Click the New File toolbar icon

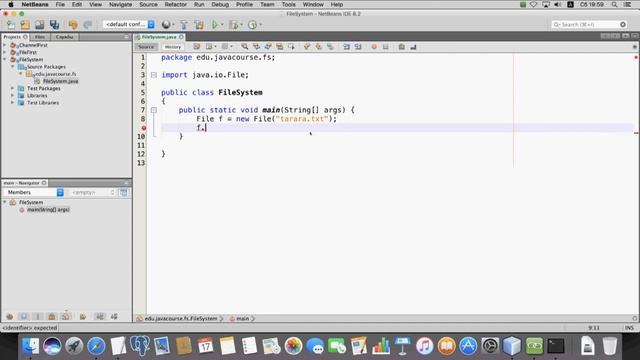click(11, 24)
